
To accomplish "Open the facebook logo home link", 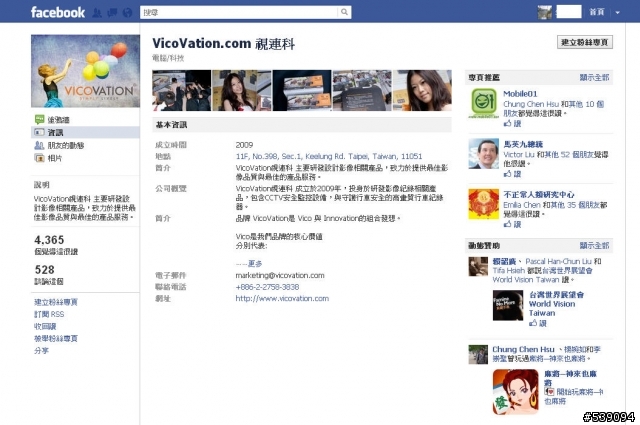I will point(58,12).
